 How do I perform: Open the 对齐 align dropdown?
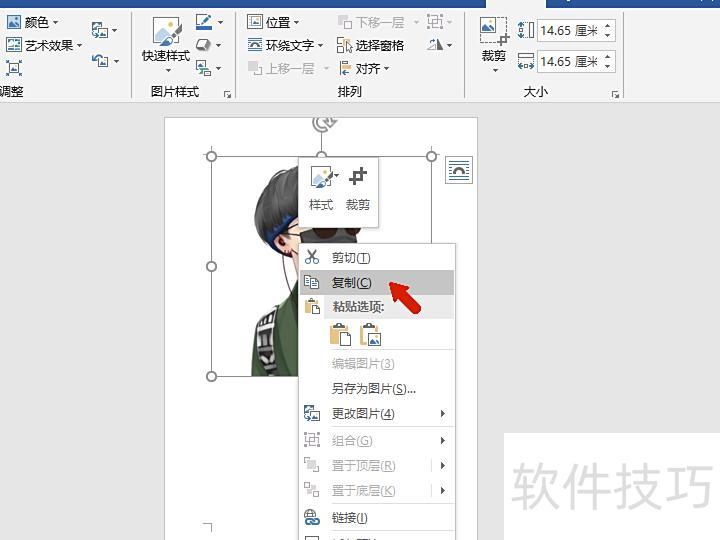coord(365,68)
